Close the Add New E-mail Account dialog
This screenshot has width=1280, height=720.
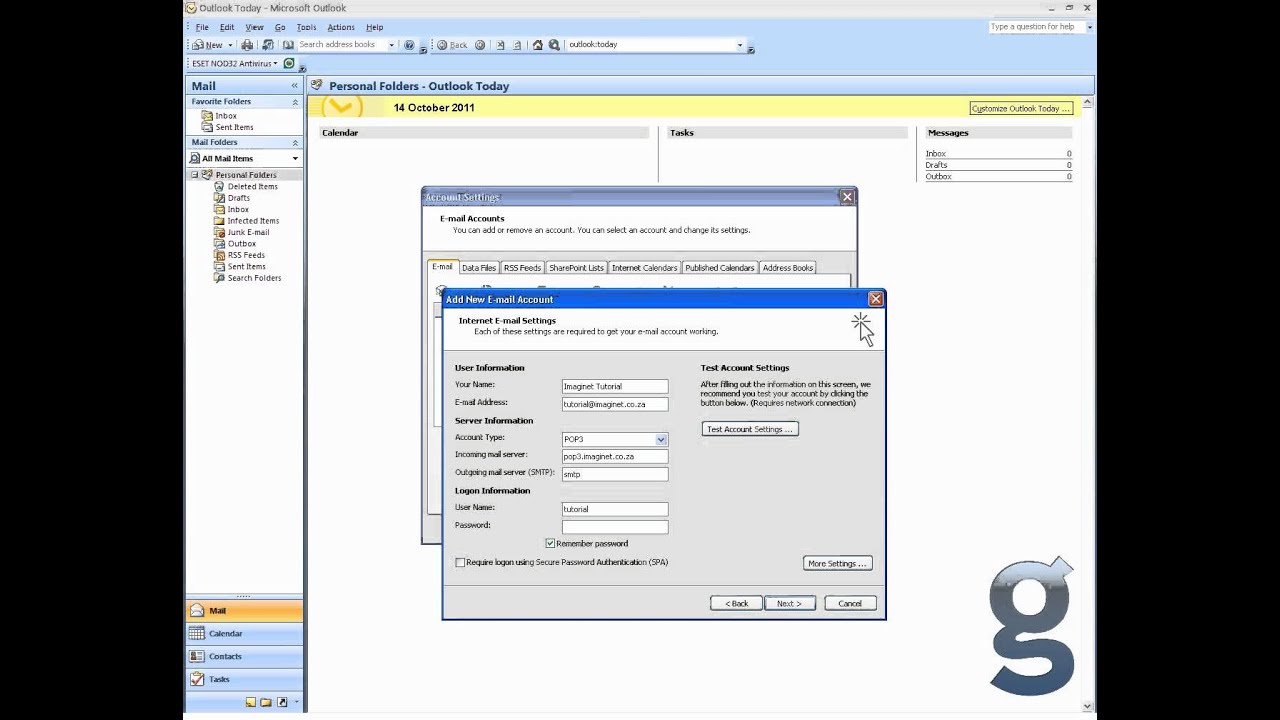point(875,299)
